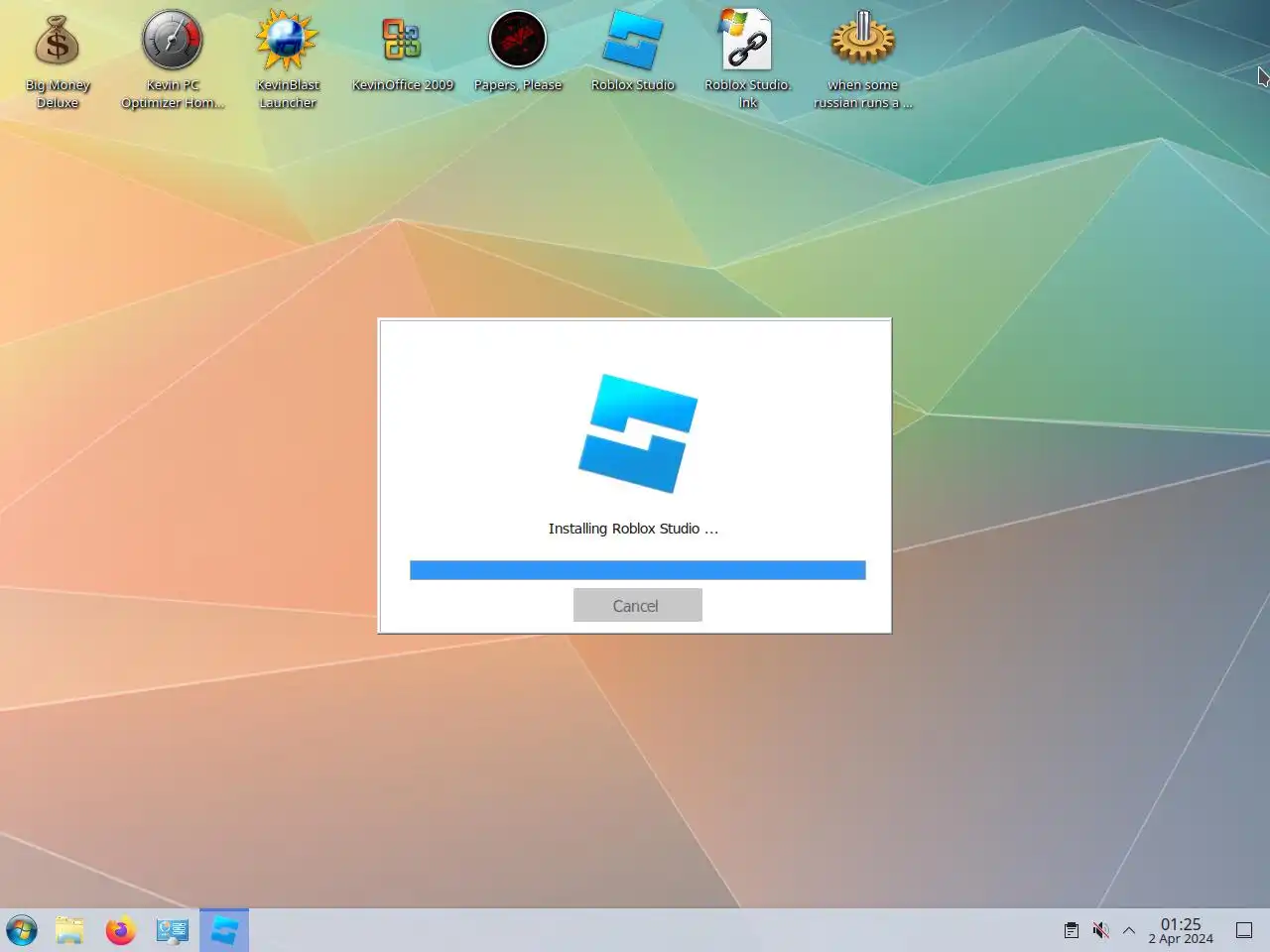The image size is (1270, 952).
Task: Cancel the Roblox Studio installation
Action: click(637, 605)
